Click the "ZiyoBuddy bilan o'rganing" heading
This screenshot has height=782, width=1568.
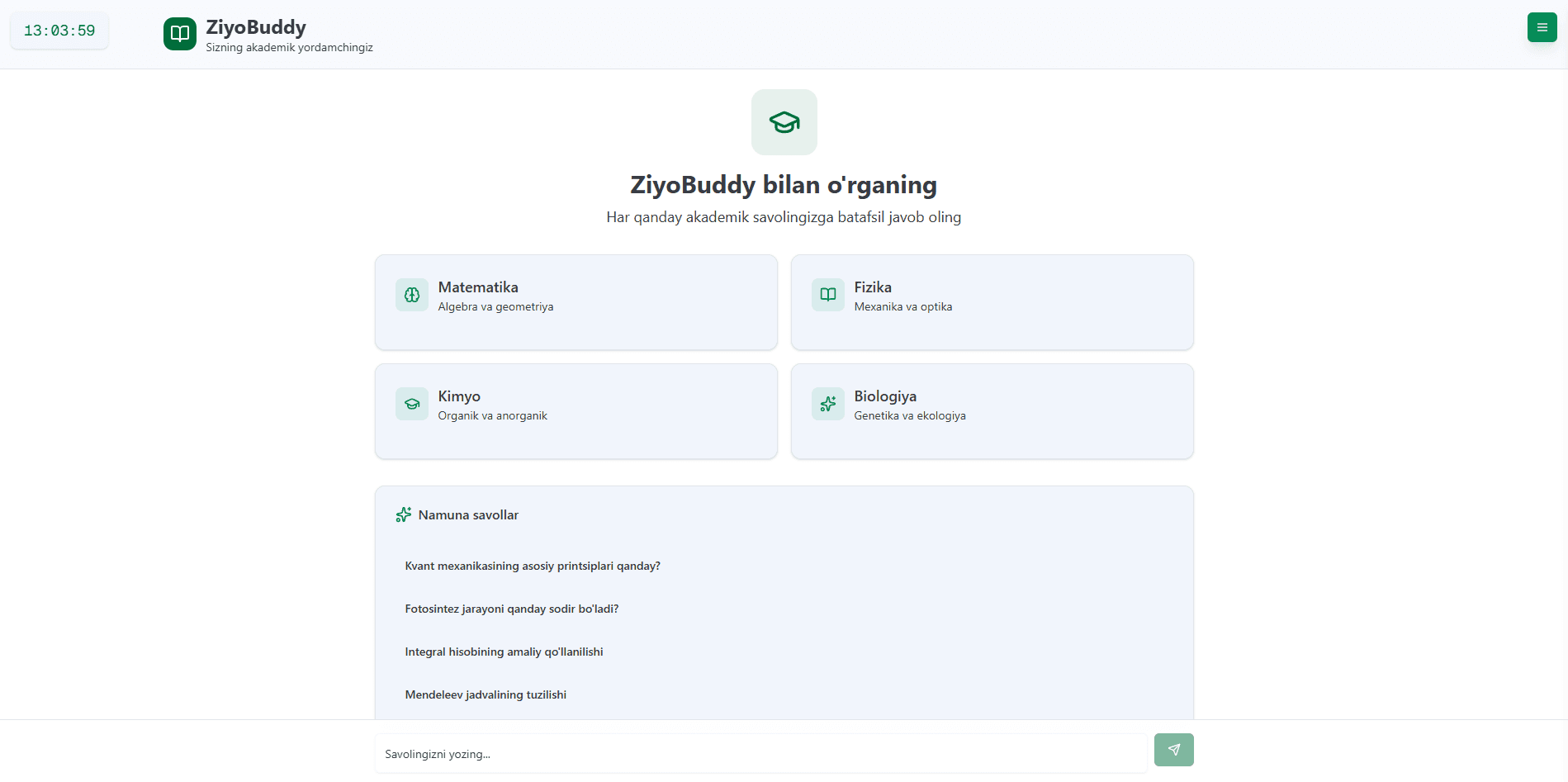pos(784,185)
